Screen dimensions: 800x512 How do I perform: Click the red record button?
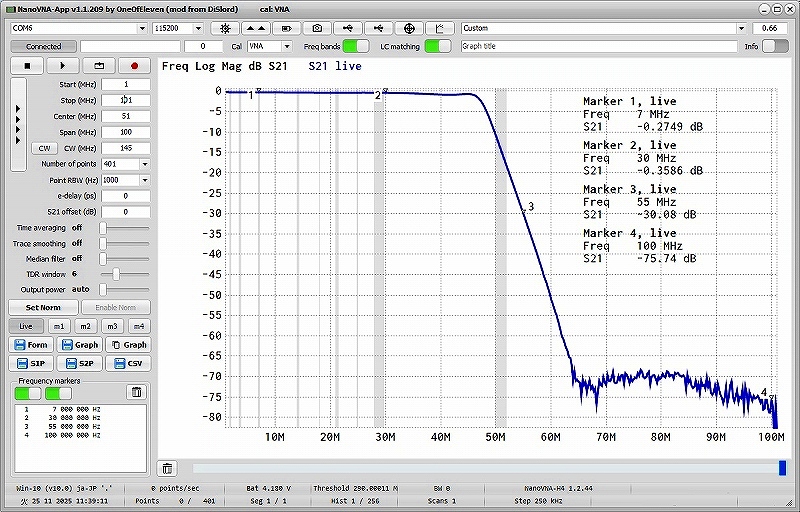pos(132,65)
